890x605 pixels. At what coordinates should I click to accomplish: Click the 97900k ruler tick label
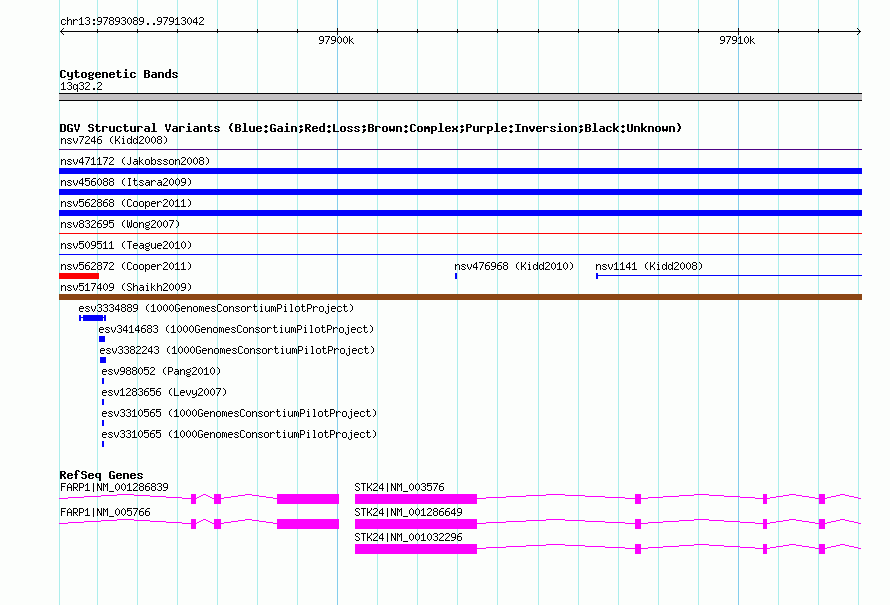coord(336,40)
